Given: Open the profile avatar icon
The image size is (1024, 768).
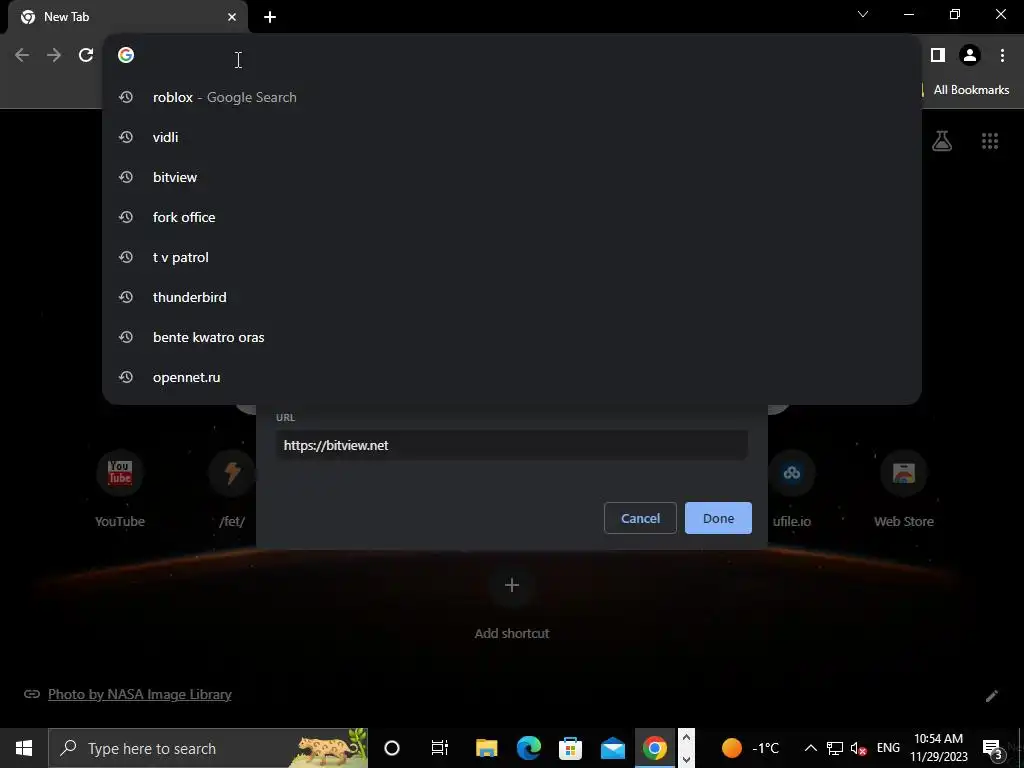Looking at the screenshot, I should click(970, 56).
